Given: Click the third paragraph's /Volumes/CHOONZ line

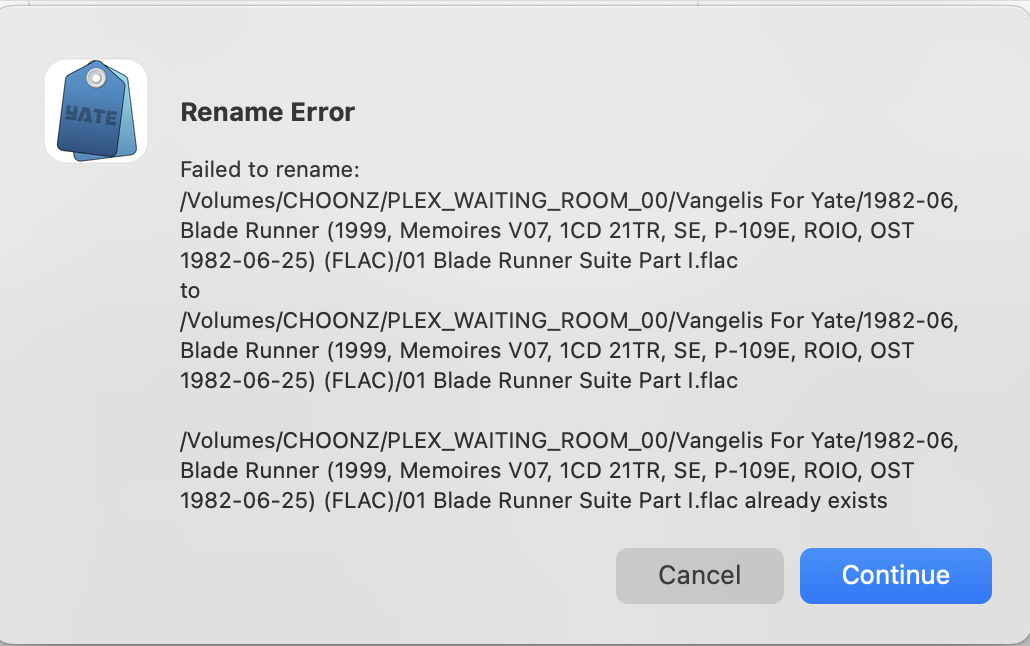Looking at the screenshot, I should click(569, 440).
